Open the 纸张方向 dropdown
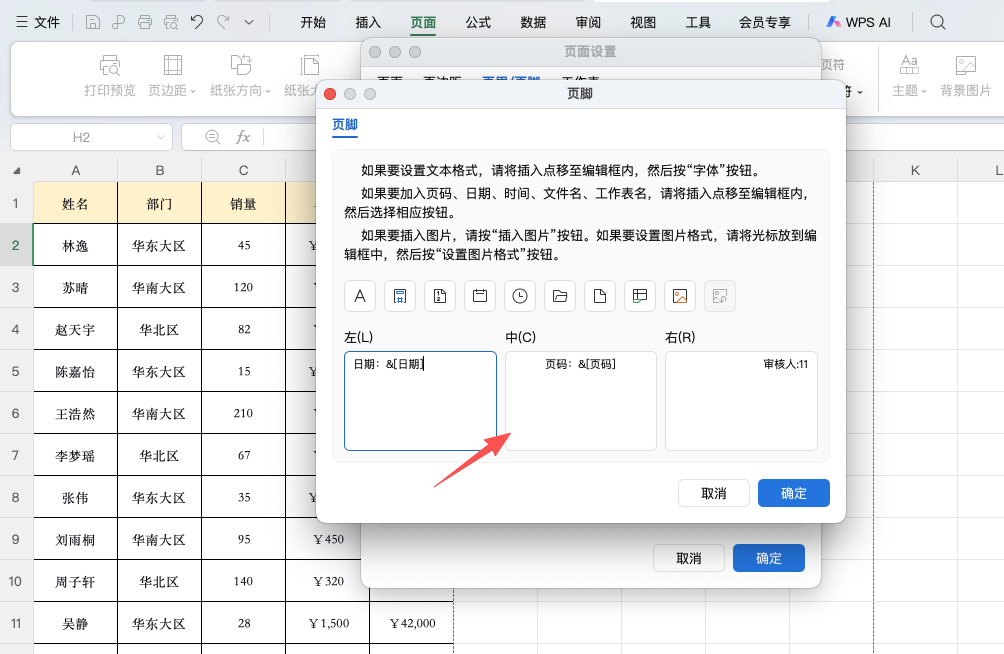Viewport: 1004px width, 654px height. coord(241,76)
